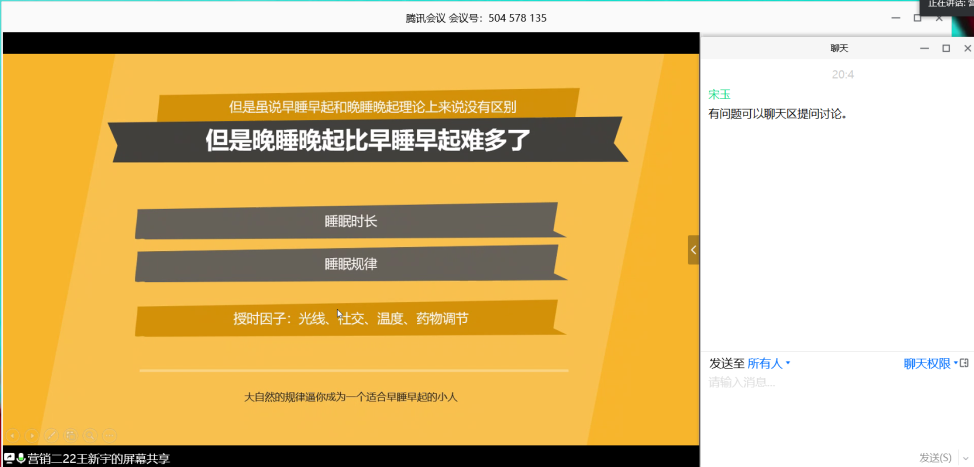The image size is (974, 467).
Task: Maximize the 聊天 chat panel window
Action: click(x=946, y=48)
